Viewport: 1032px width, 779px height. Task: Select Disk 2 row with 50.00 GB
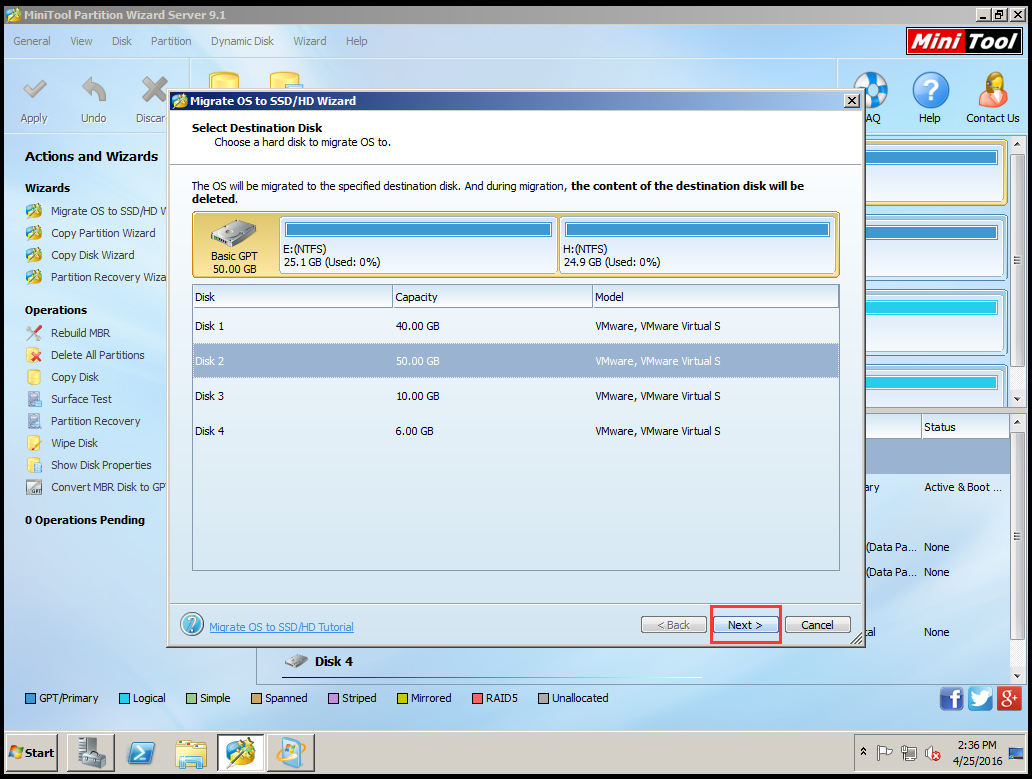coord(516,361)
